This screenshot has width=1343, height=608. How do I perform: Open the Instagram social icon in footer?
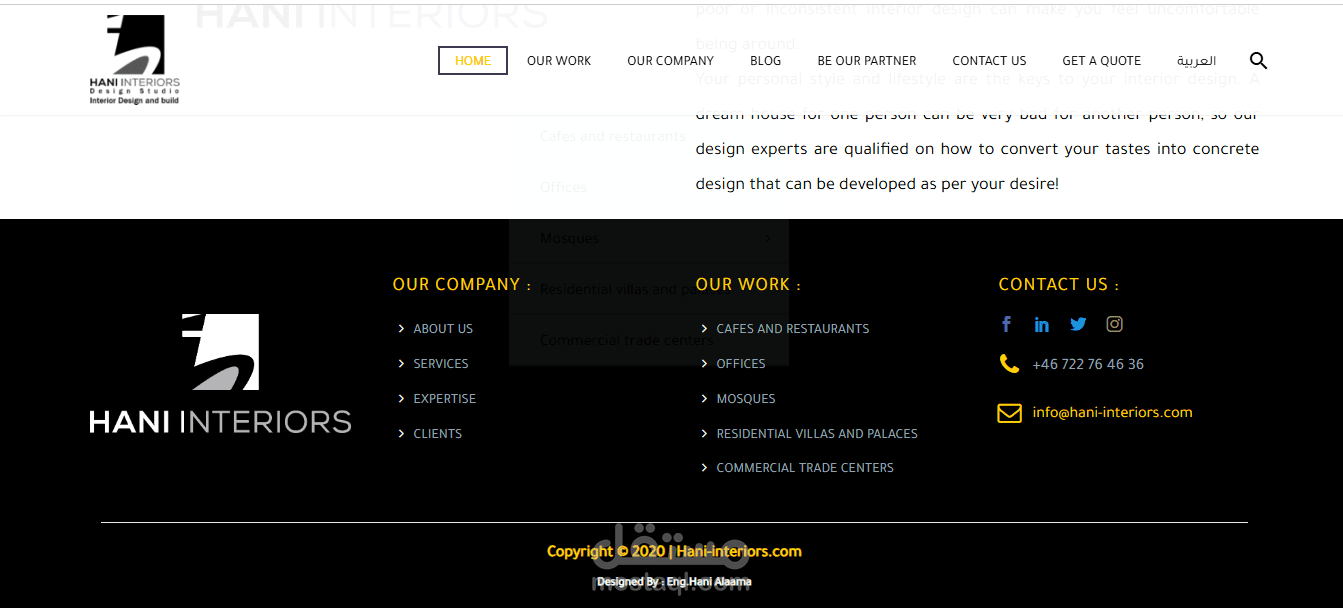click(x=1114, y=324)
